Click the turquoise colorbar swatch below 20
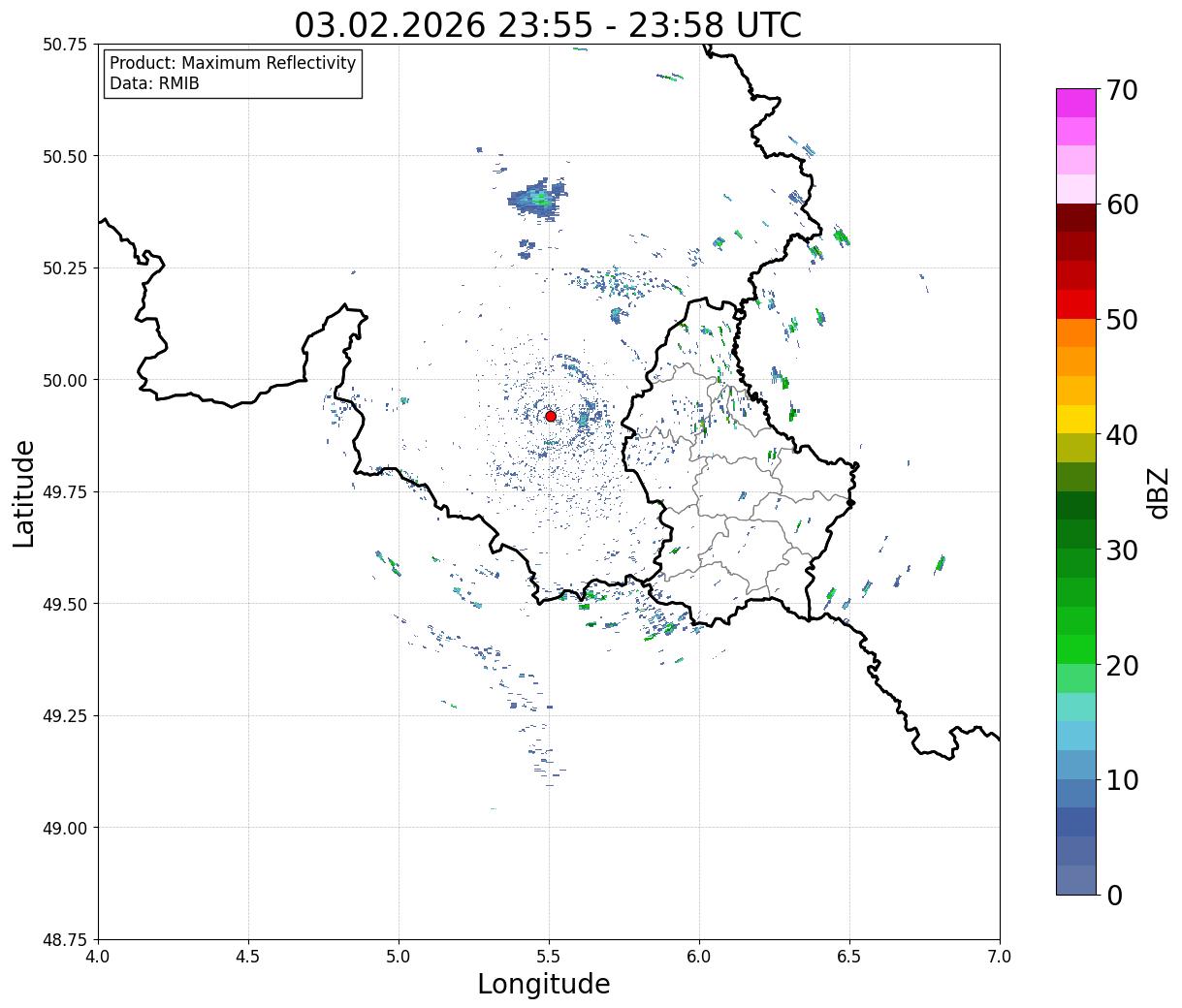The width and height of the screenshot is (1182, 1008). [x=1076, y=707]
